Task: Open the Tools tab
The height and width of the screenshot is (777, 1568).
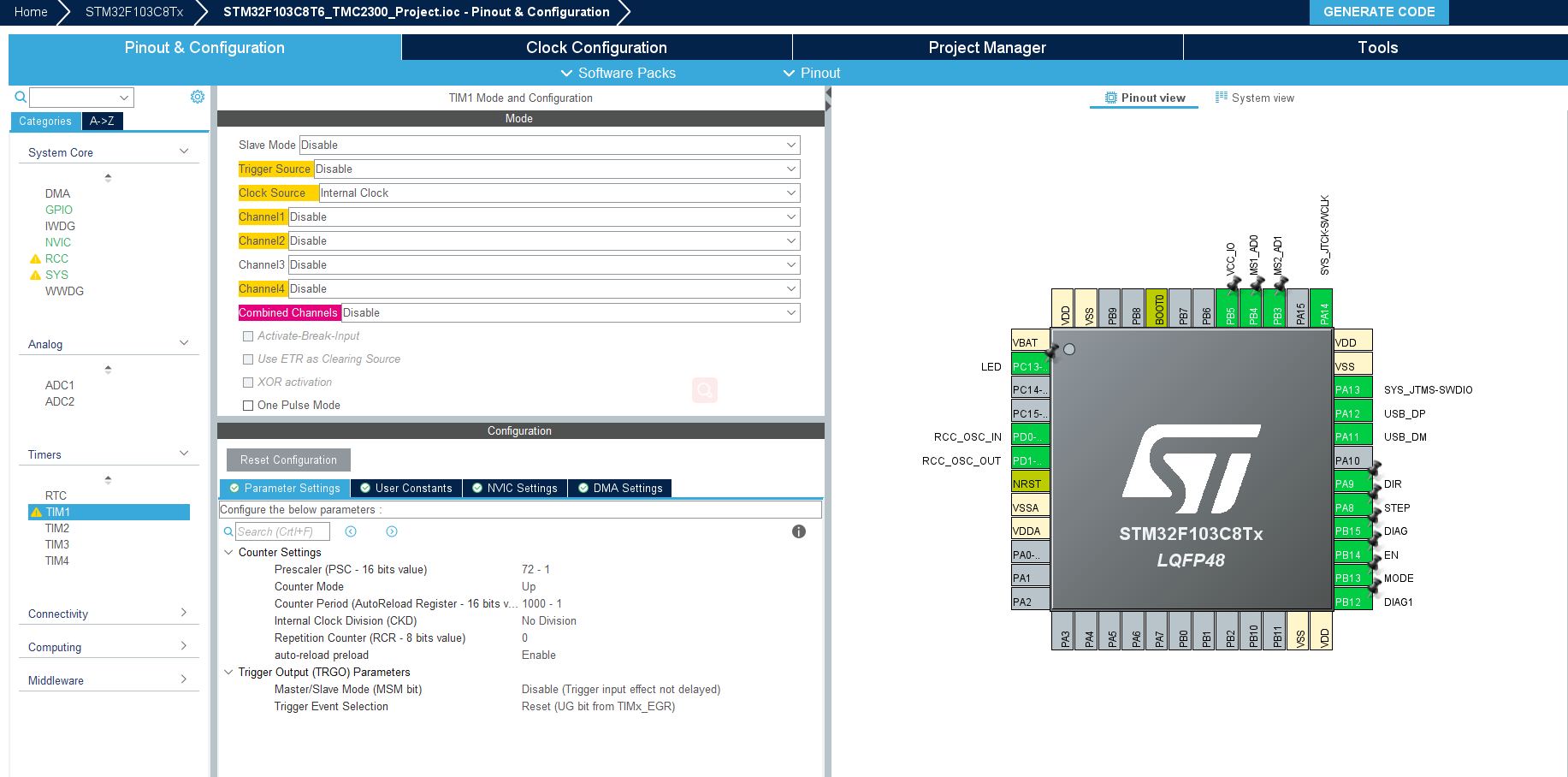Action: pos(1377,47)
